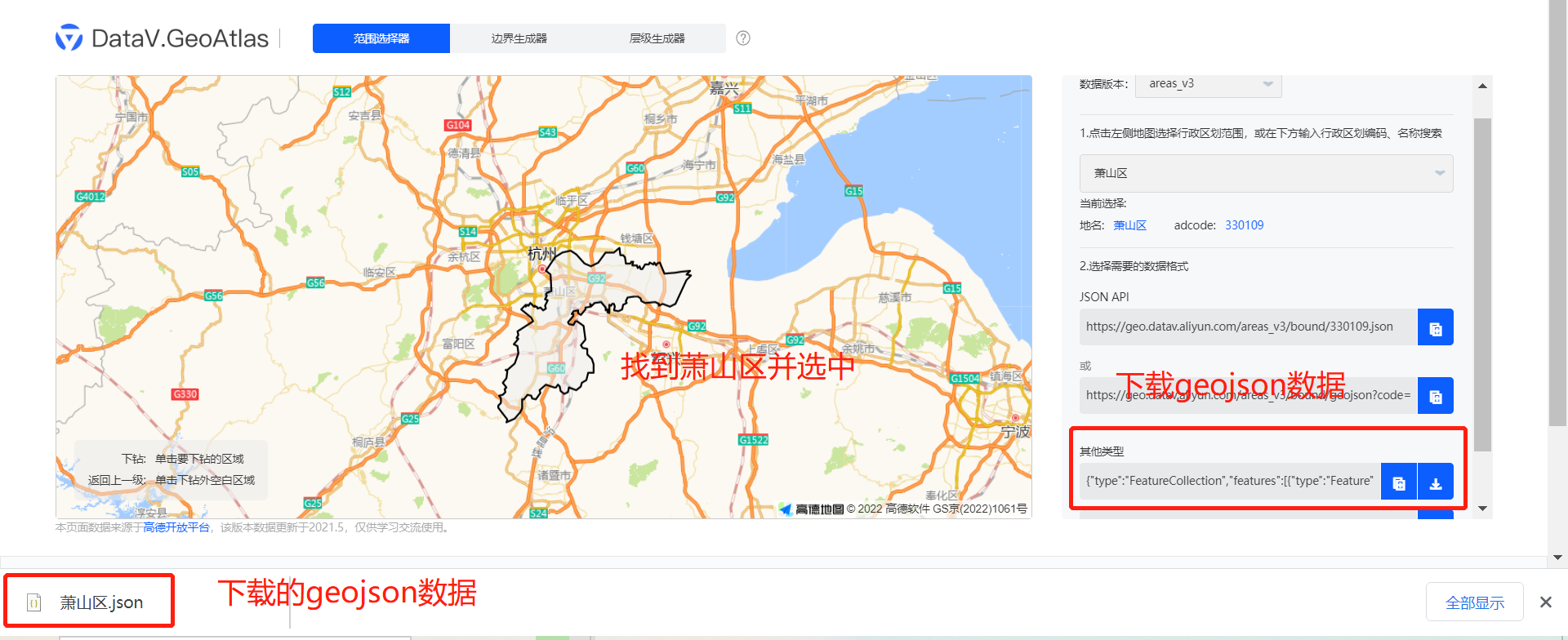Image resolution: width=1568 pixels, height=640 pixels.
Task: Click the side panel scrollbar thumb
Action: [x=1482, y=286]
